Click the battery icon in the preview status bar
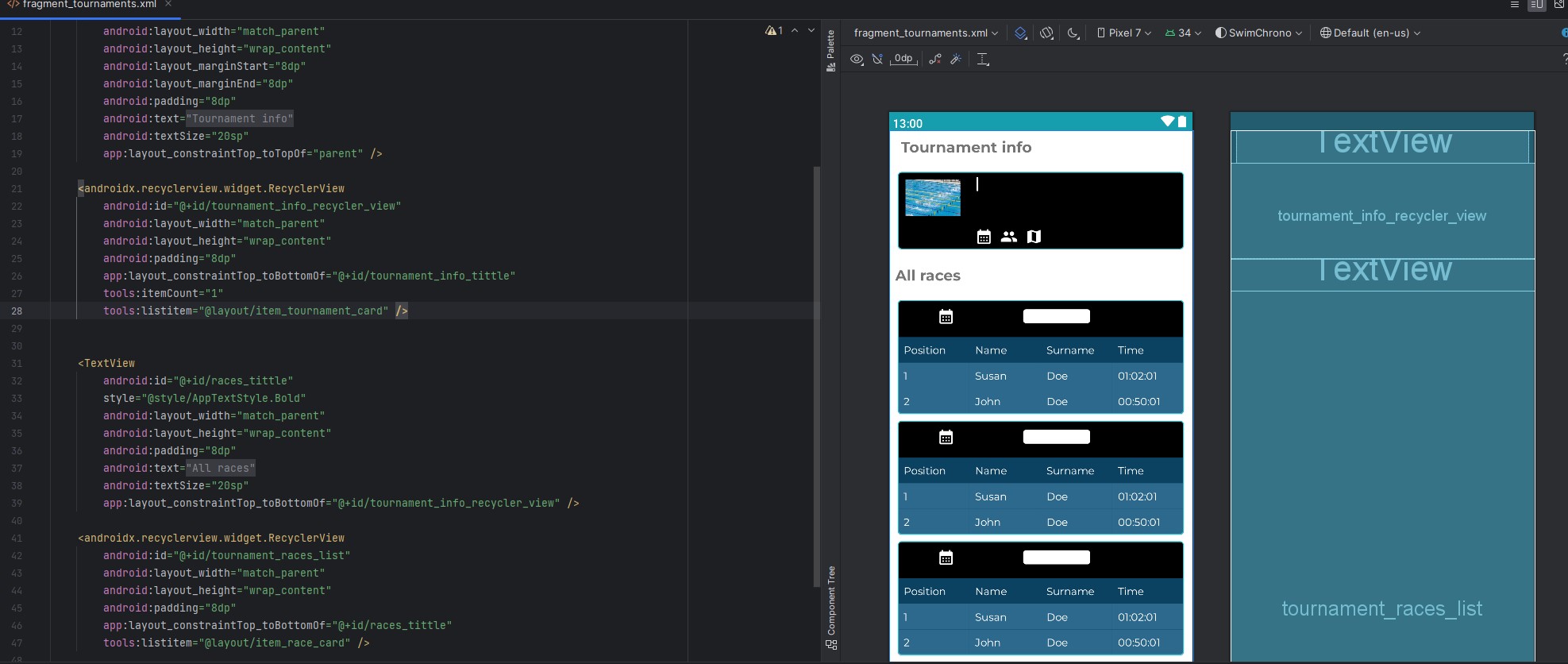This screenshot has height=664, width=1568. (1182, 122)
